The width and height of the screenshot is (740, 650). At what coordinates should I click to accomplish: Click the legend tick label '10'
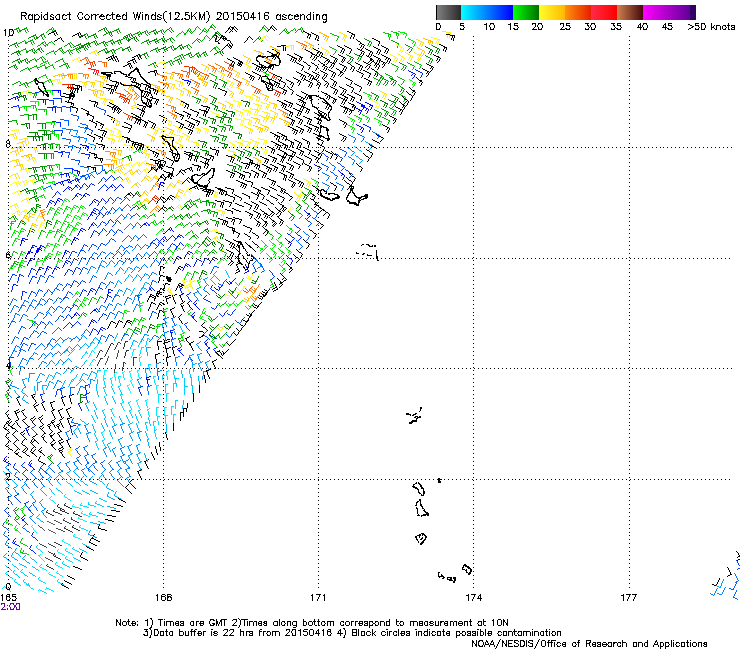point(489,27)
